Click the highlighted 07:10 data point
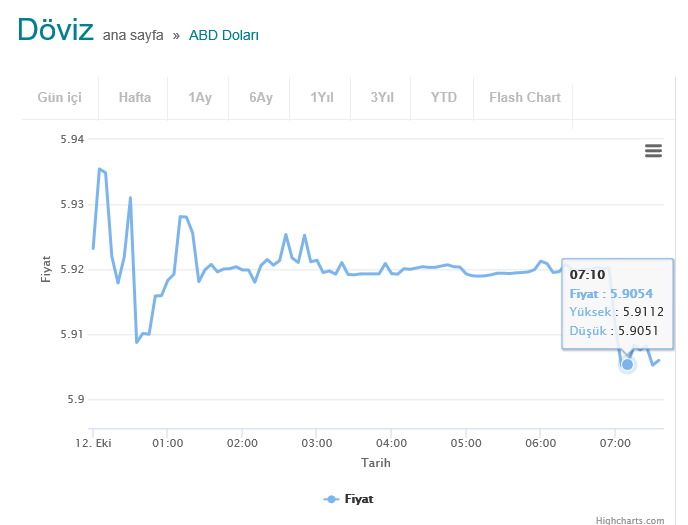 pos(627,364)
